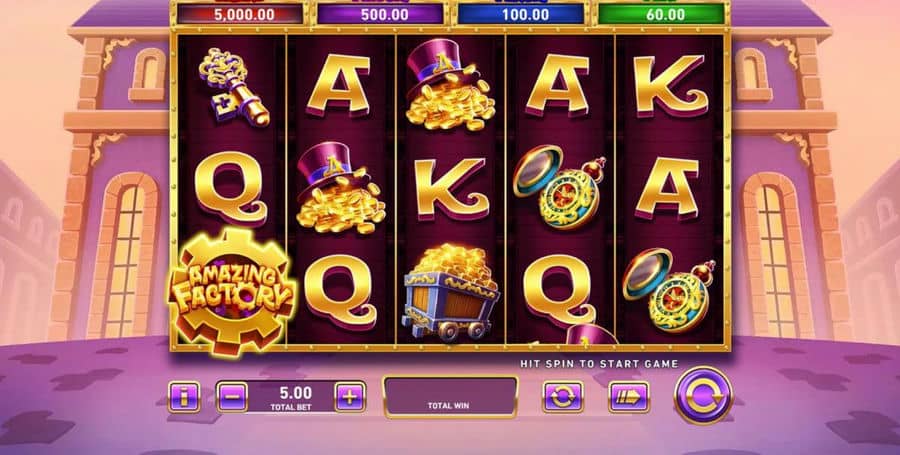900x455 pixels.
Task: Select top hat with coins on second reel
Action: pos(341,188)
